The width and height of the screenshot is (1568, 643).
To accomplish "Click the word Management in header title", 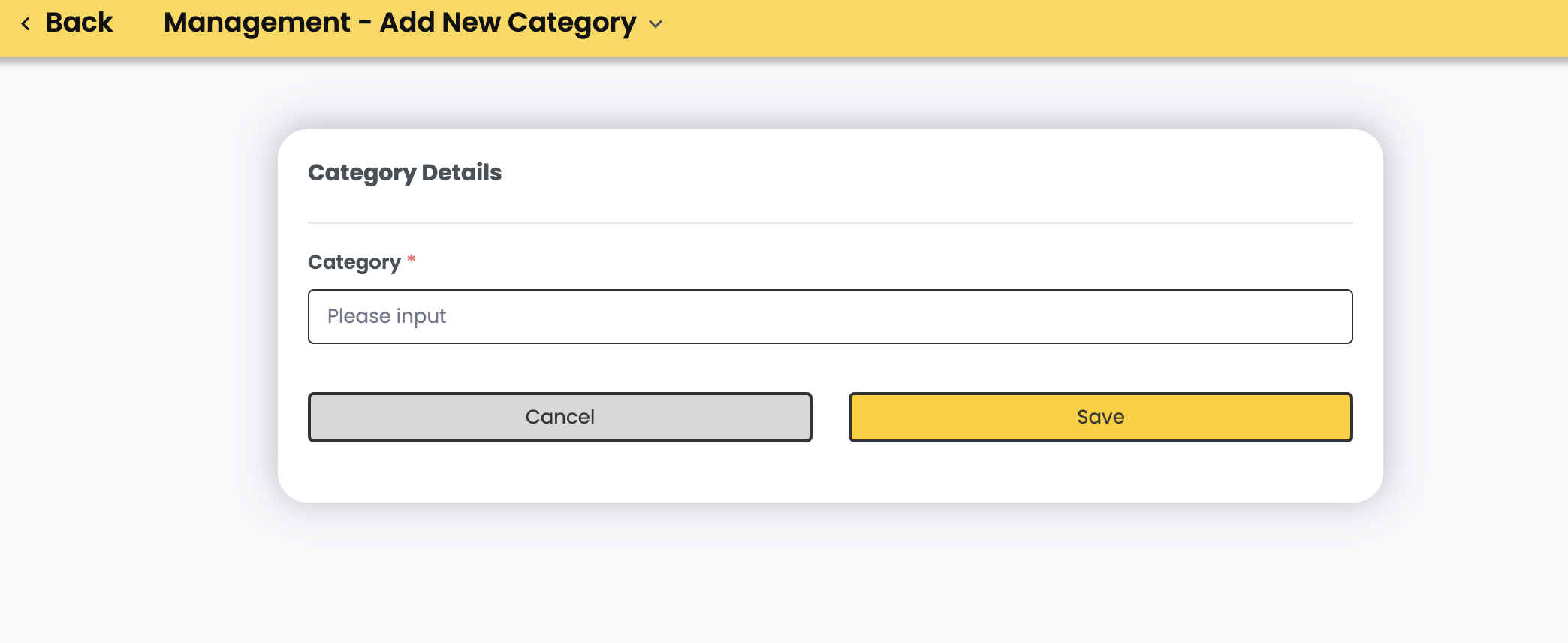I will [257, 23].
